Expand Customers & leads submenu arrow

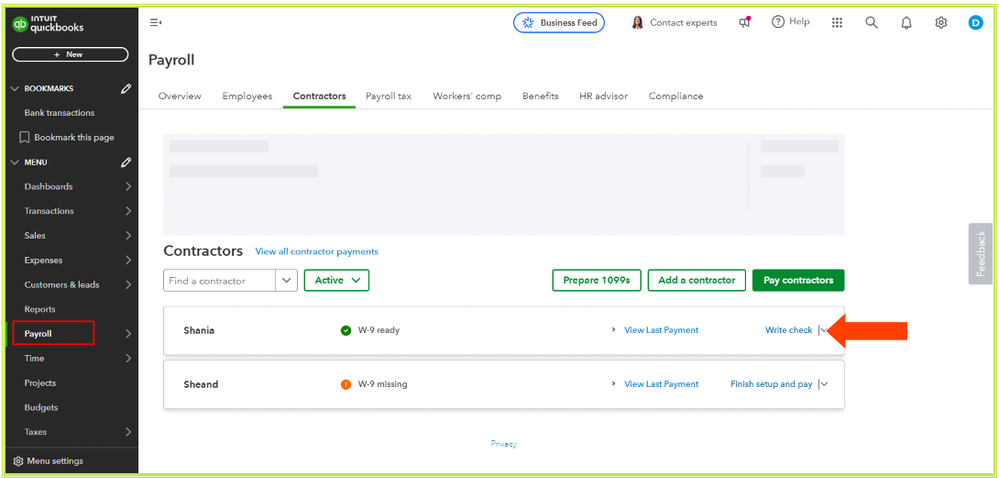tap(128, 285)
